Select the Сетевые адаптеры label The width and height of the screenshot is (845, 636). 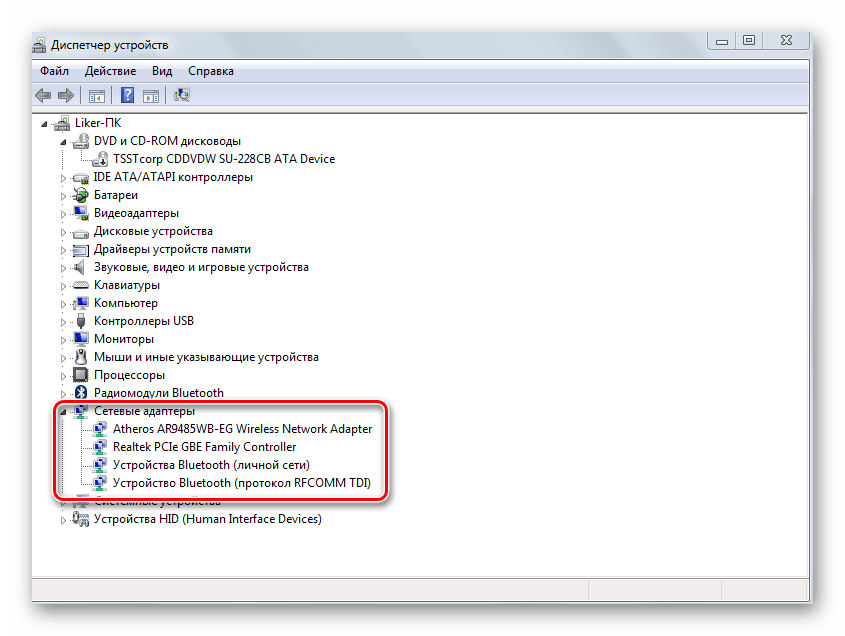(x=144, y=411)
